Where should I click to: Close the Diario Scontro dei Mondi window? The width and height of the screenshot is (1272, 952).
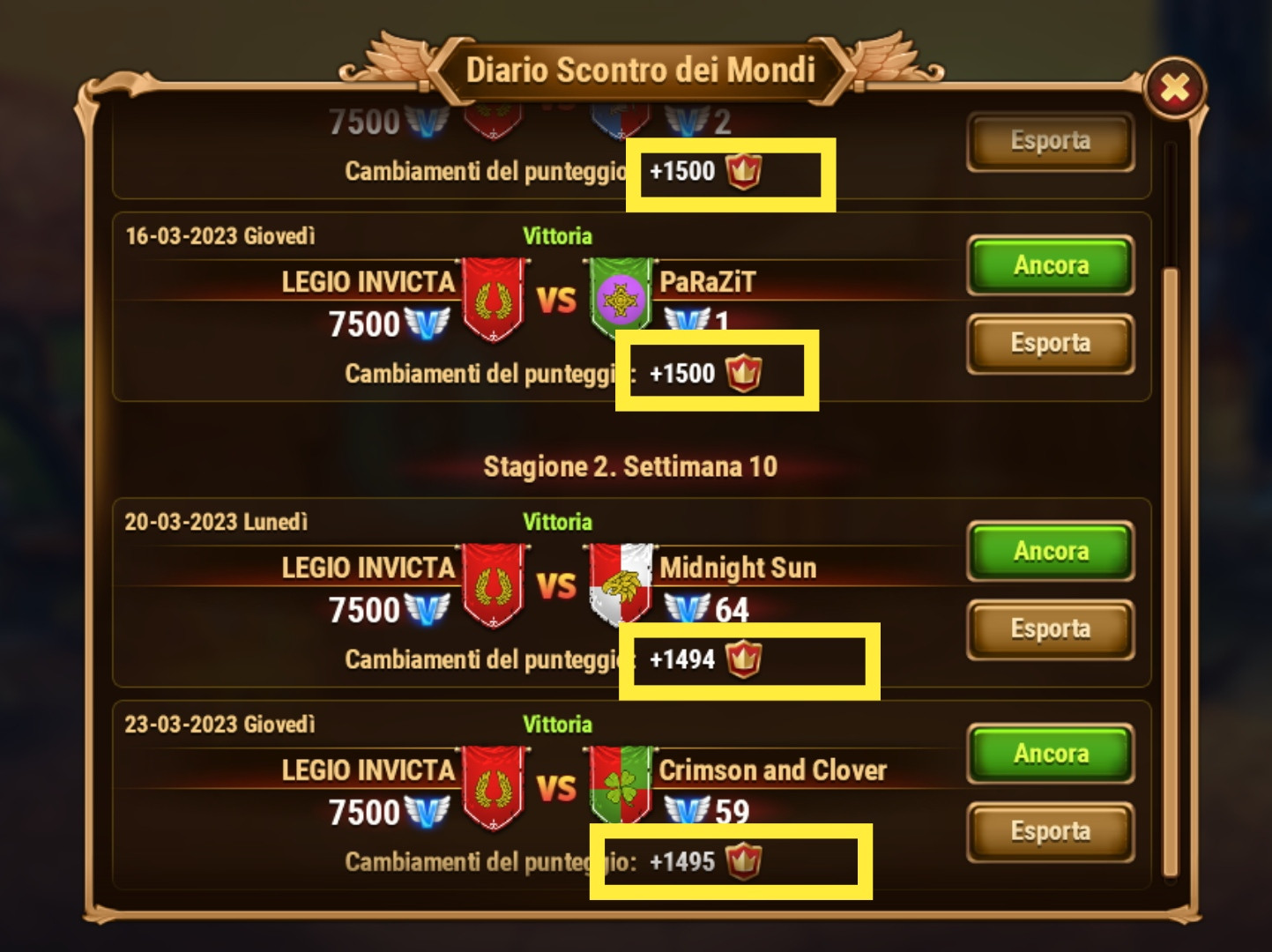point(1174,88)
